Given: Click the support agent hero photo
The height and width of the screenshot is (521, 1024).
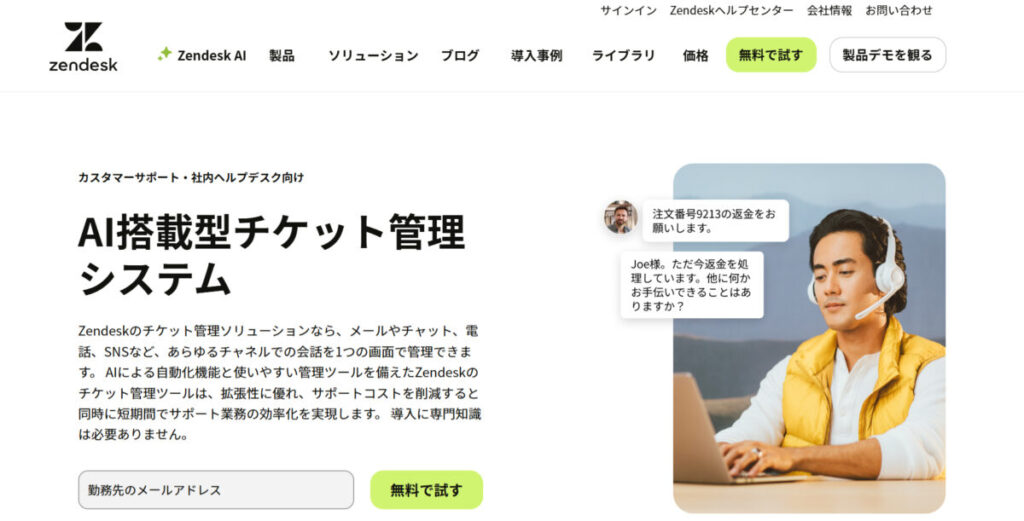Looking at the screenshot, I should coord(809,338).
